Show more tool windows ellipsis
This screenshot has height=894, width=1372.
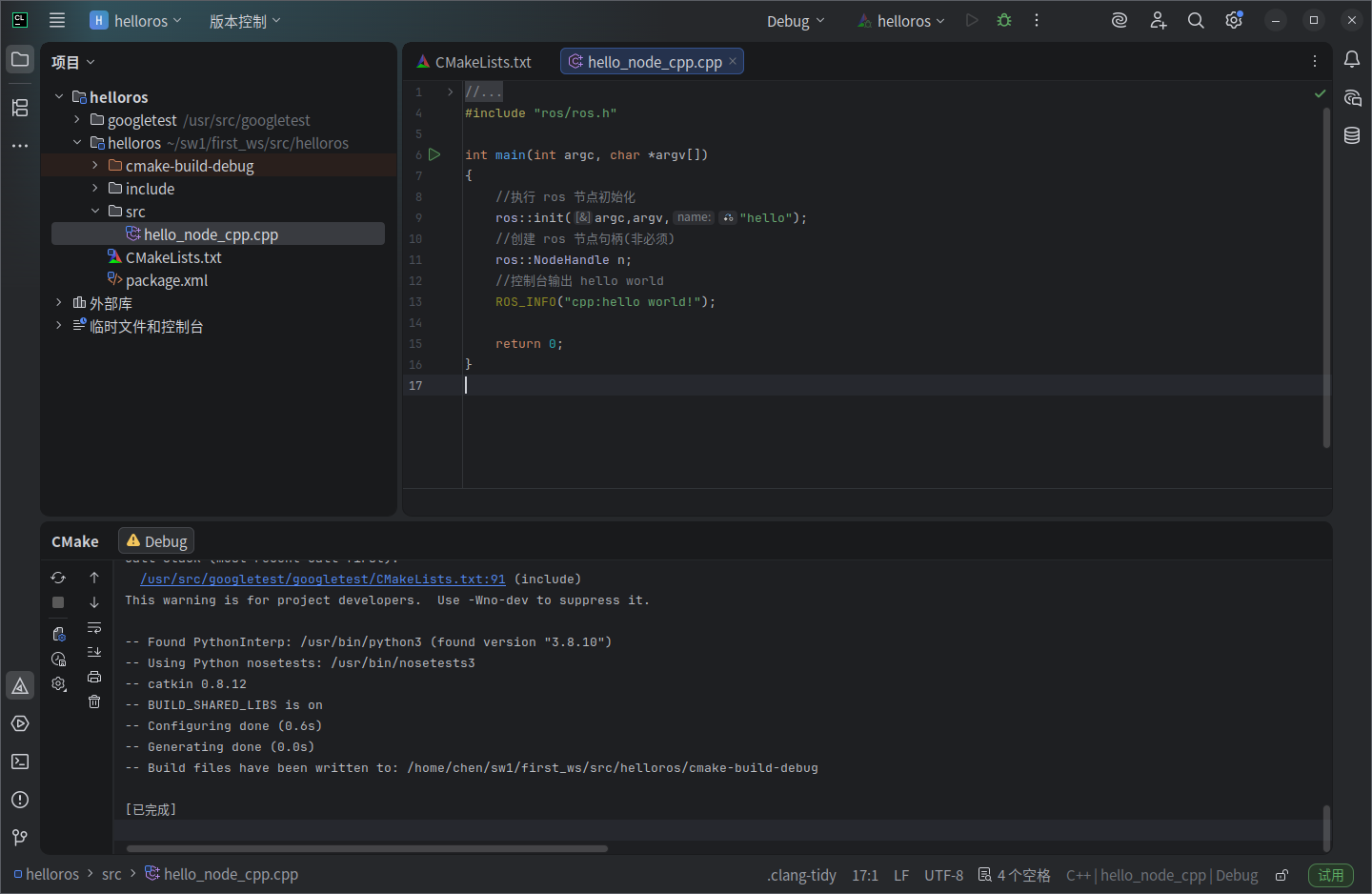coord(20,146)
